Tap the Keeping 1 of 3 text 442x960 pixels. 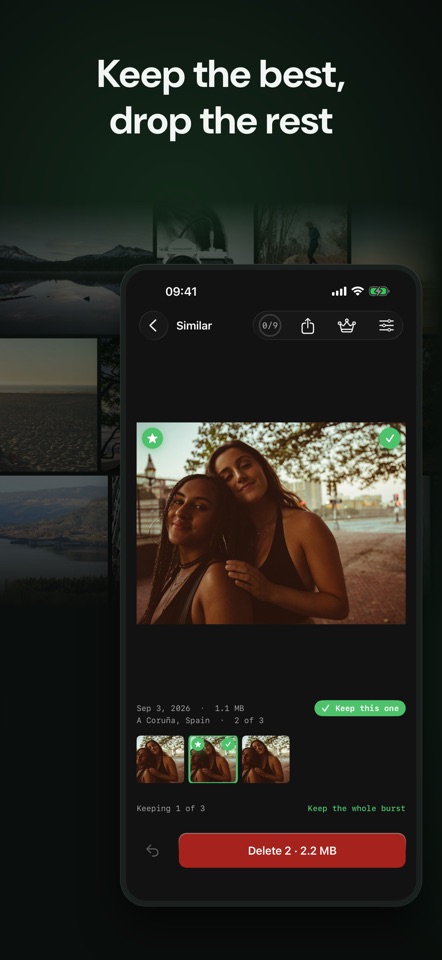pyautogui.click(x=171, y=808)
